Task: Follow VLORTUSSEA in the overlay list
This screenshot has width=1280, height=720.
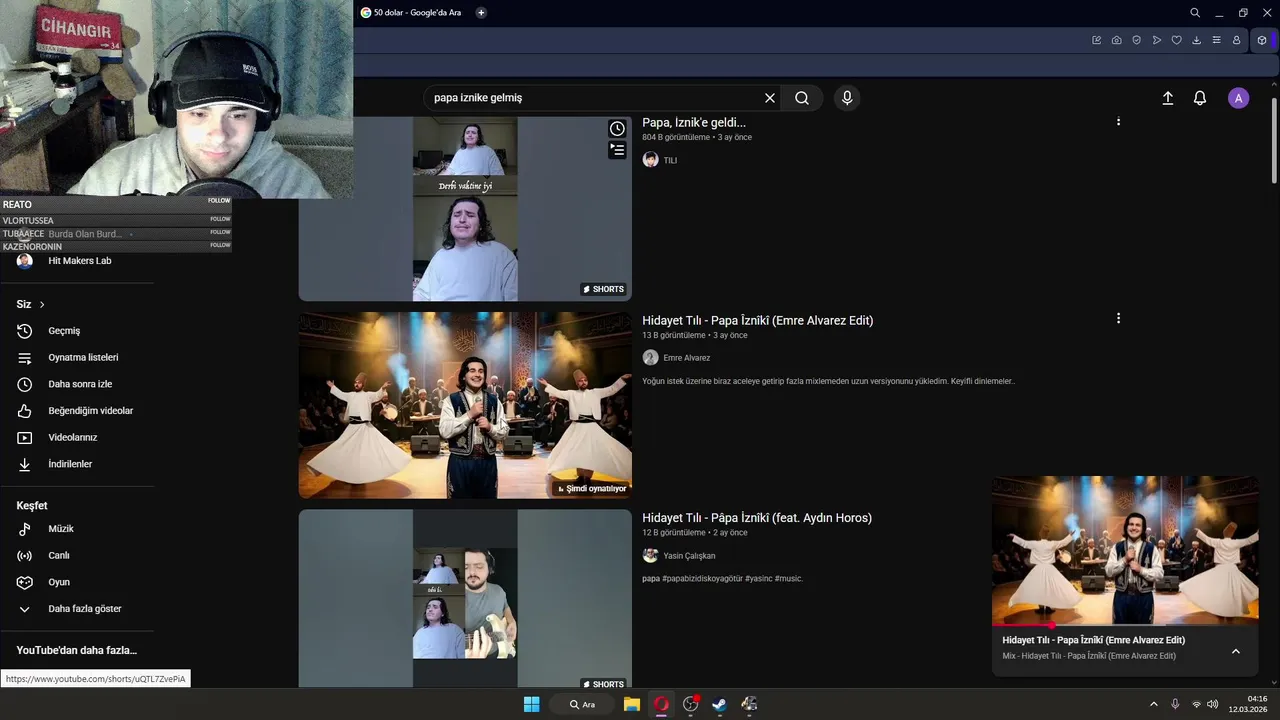Action: click(x=220, y=219)
